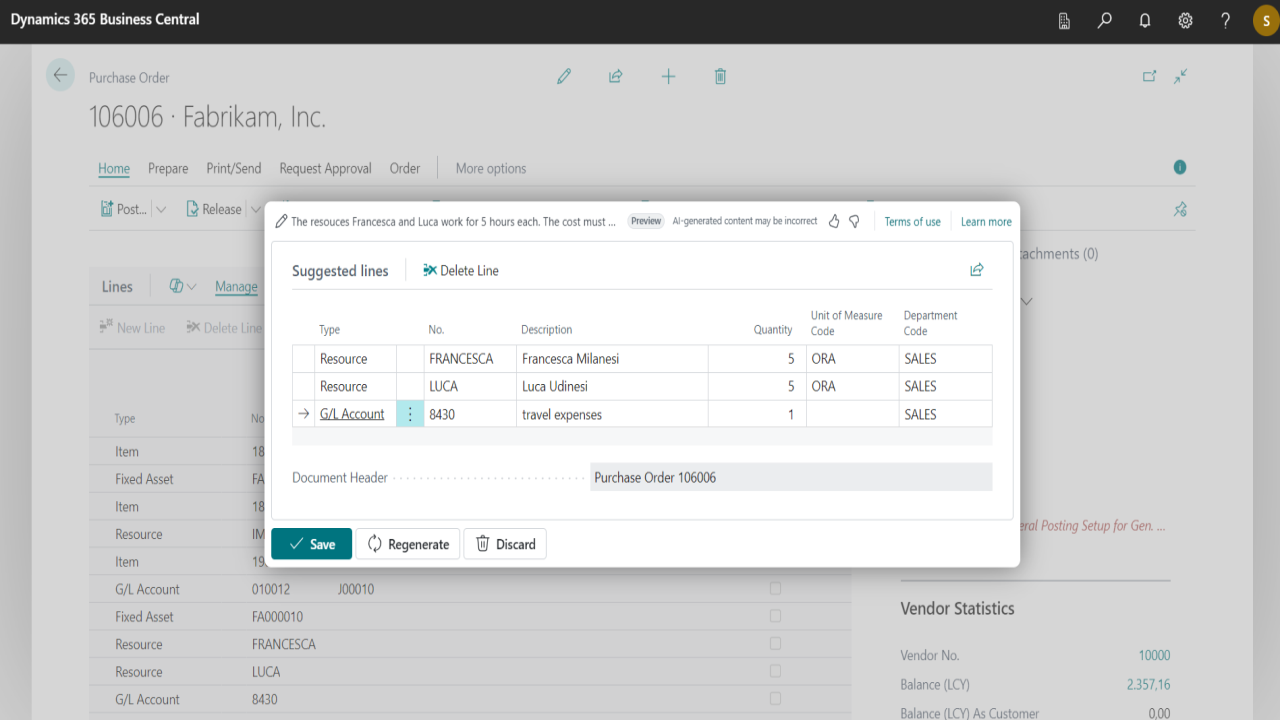
Task: Toggle checkbox on Resource FRANCESCA row
Action: pyautogui.click(x=775, y=644)
